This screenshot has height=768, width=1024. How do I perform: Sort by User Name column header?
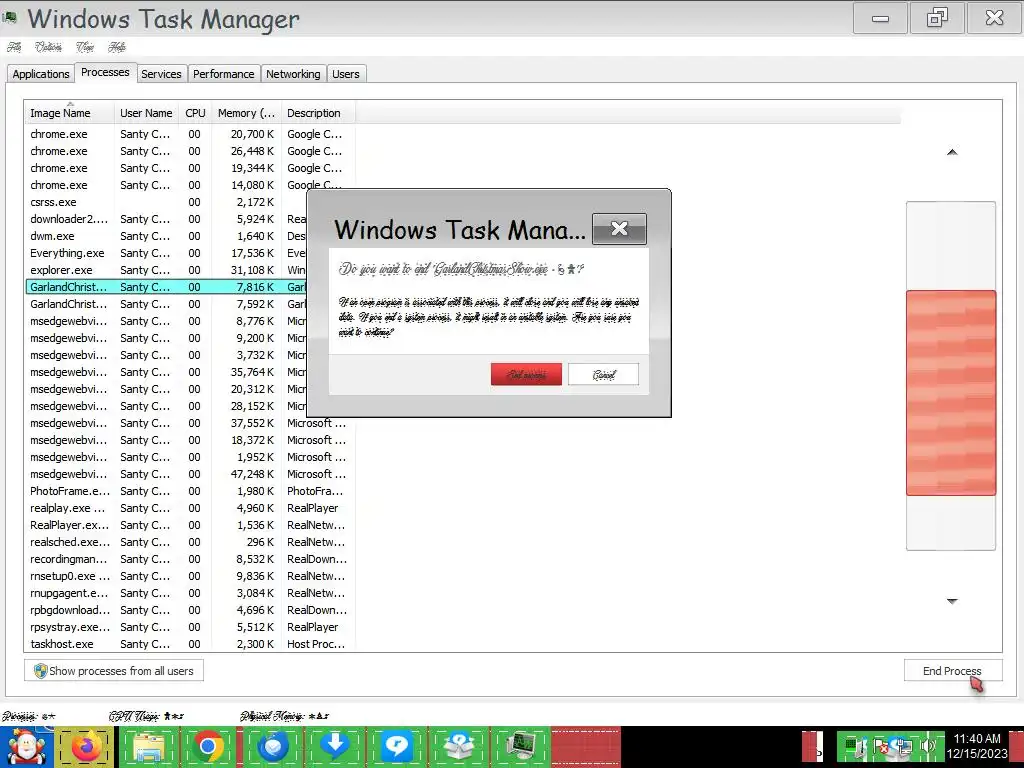pyautogui.click(x=146, y=113)
